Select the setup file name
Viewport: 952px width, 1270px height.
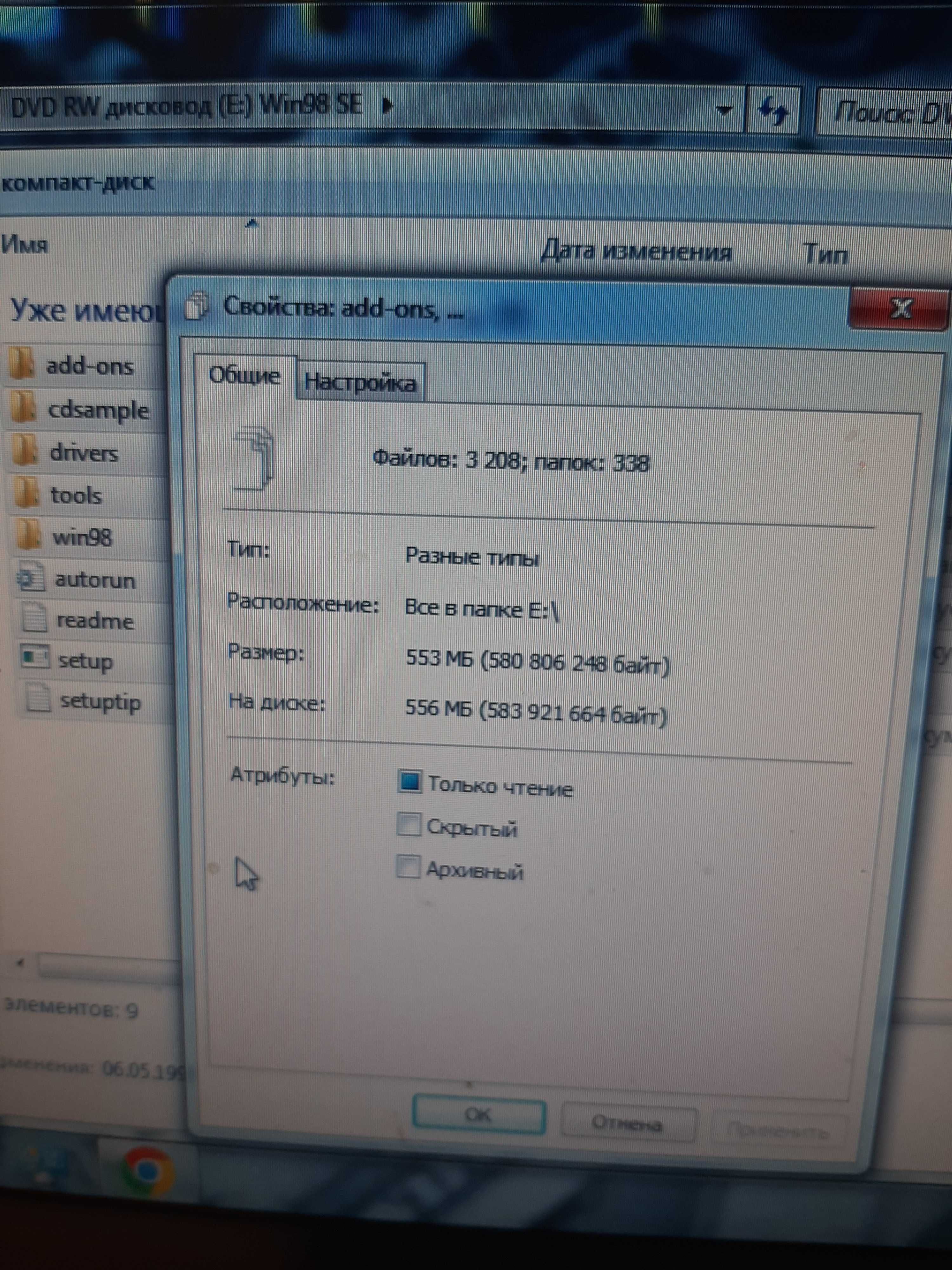(x=85, y=661)
